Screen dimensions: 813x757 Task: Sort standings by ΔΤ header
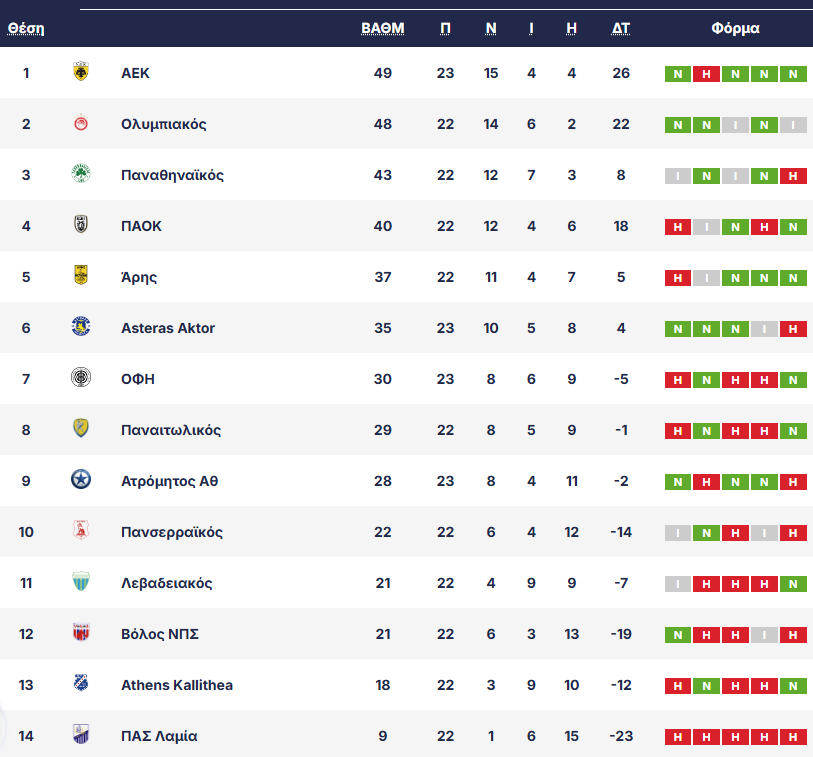click(621, 28)
